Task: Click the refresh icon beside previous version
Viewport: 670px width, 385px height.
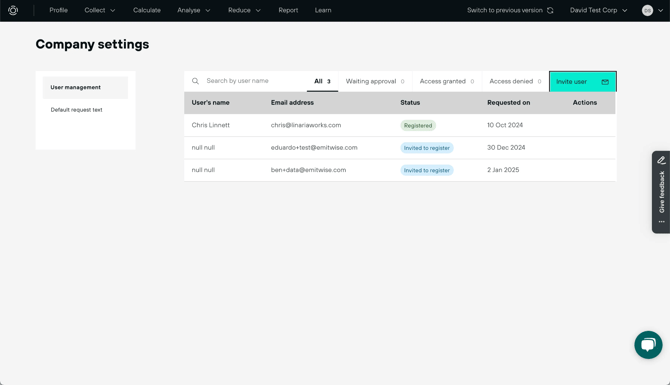Action: (550, 10)
